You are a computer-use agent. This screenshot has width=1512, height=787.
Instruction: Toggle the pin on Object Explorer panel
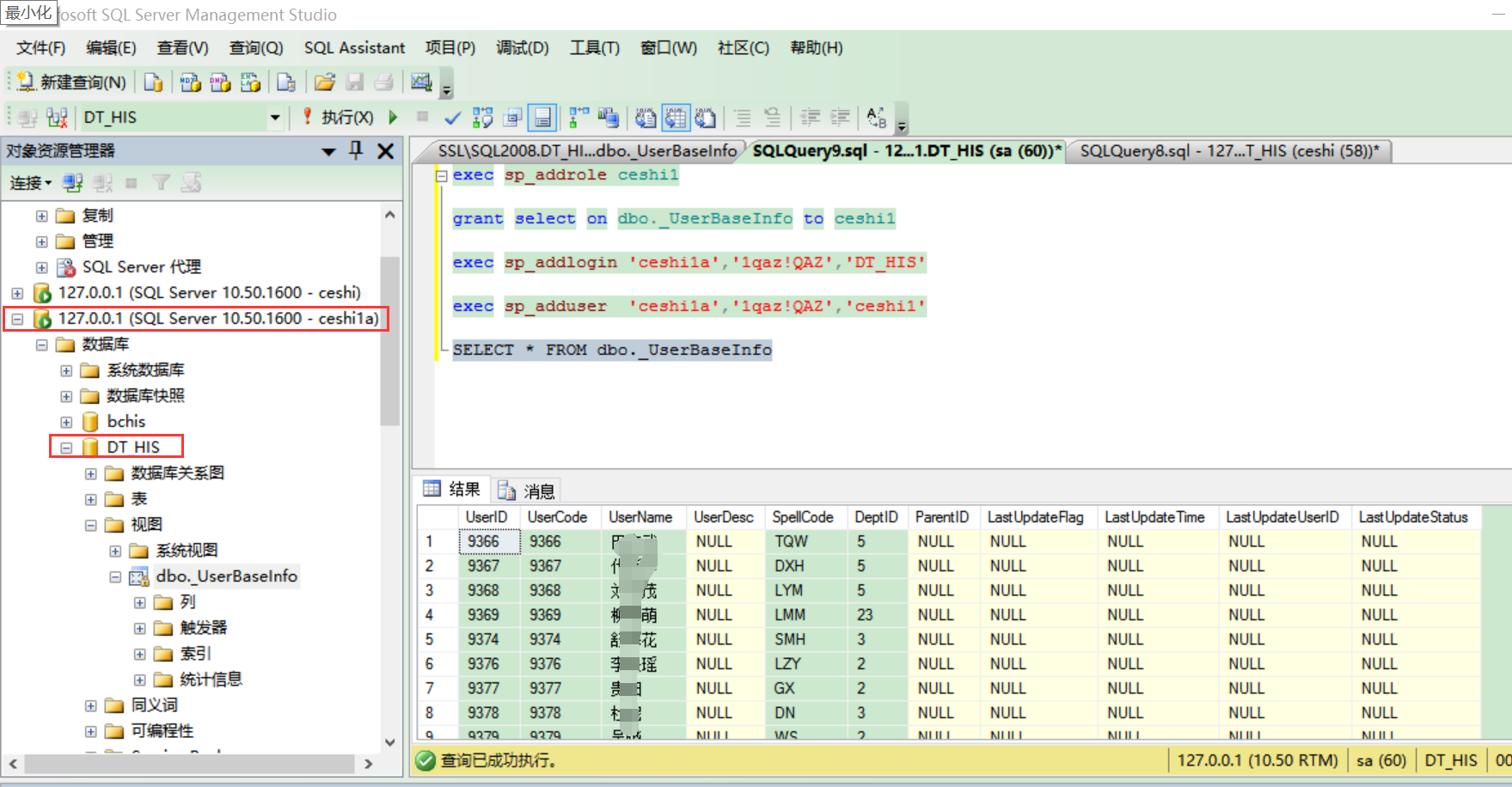(x=355, y=150)
